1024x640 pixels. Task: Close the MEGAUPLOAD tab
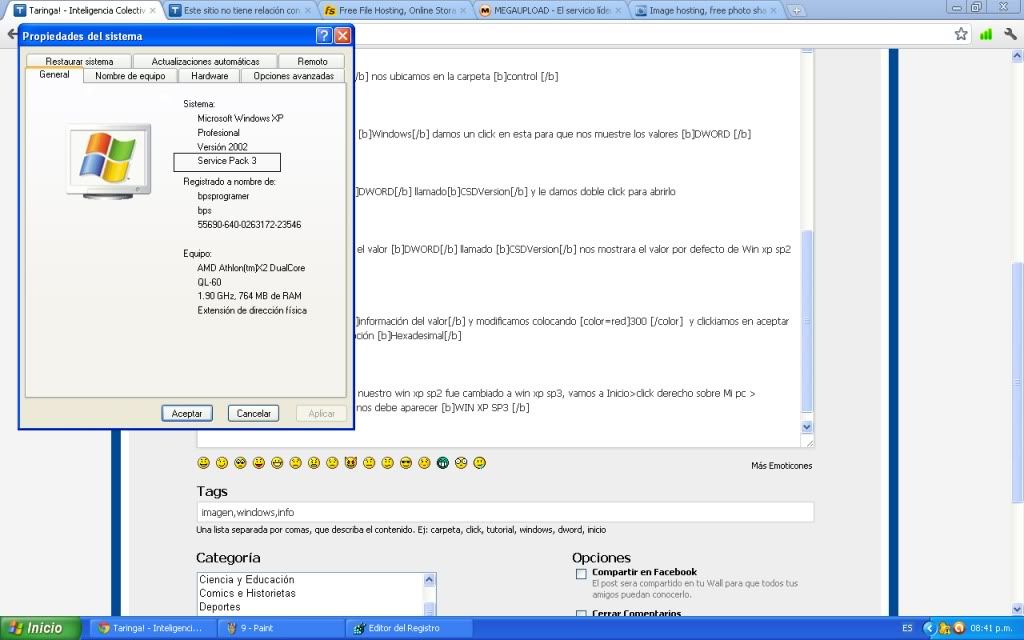pos(618,10)
